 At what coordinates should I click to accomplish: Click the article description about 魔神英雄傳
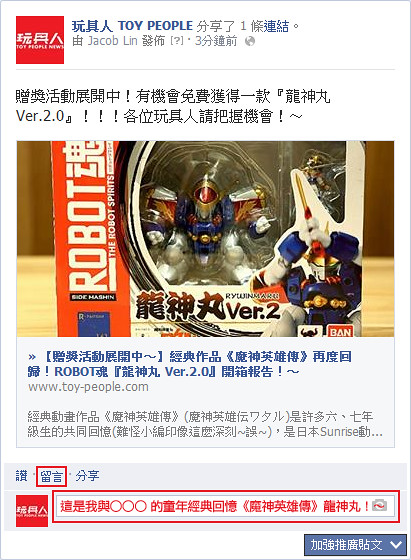click(x=205, y=424)
